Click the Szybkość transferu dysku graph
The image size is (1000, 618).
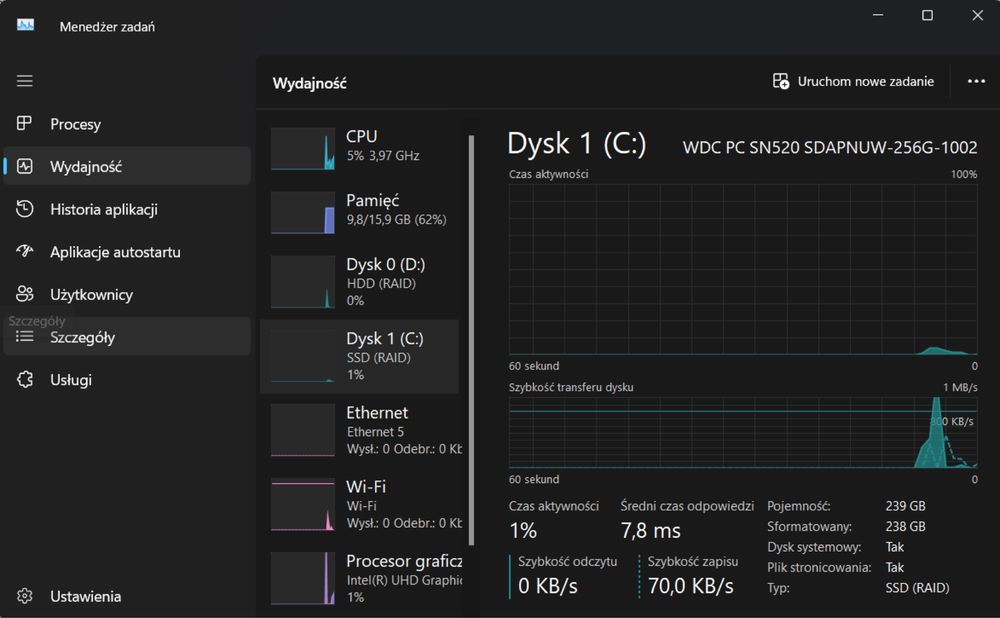click(x=743, y=432)
